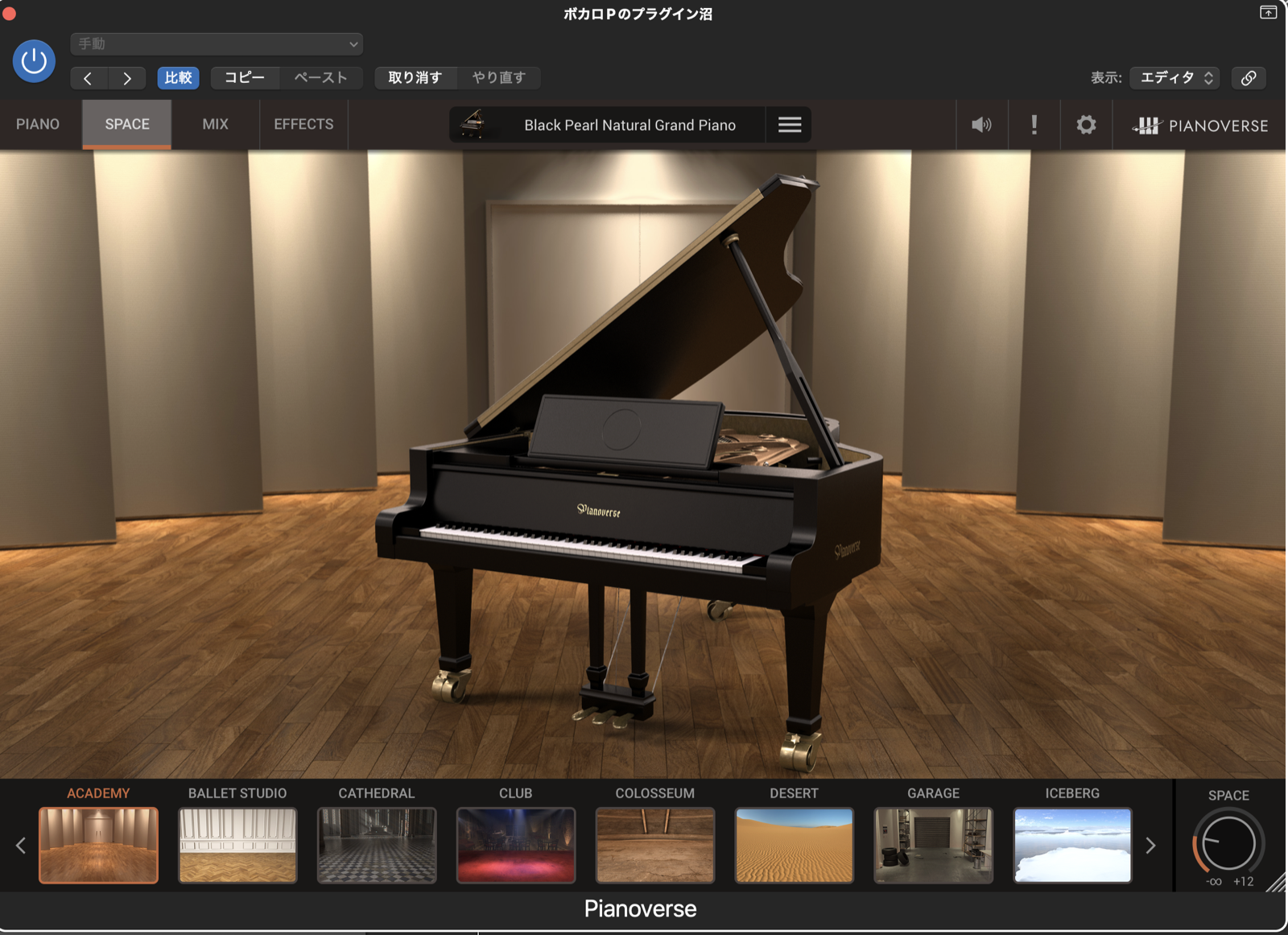This screenshot has width=1288, height=935.
Task: Click the 取り消す undo button
Action: pyautogui.click(x=415, y=78)
